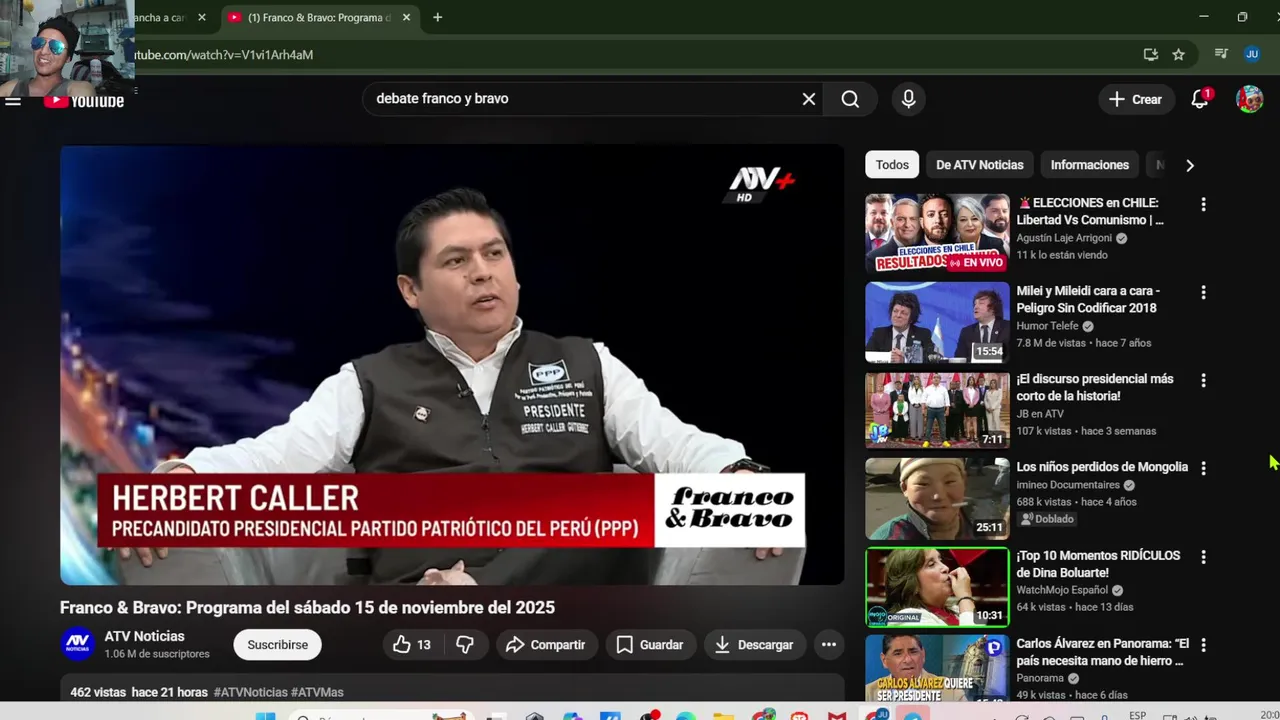Like the video with 13 likes
Viewport: 1280px width, 720px height.
tap(412, 645)
